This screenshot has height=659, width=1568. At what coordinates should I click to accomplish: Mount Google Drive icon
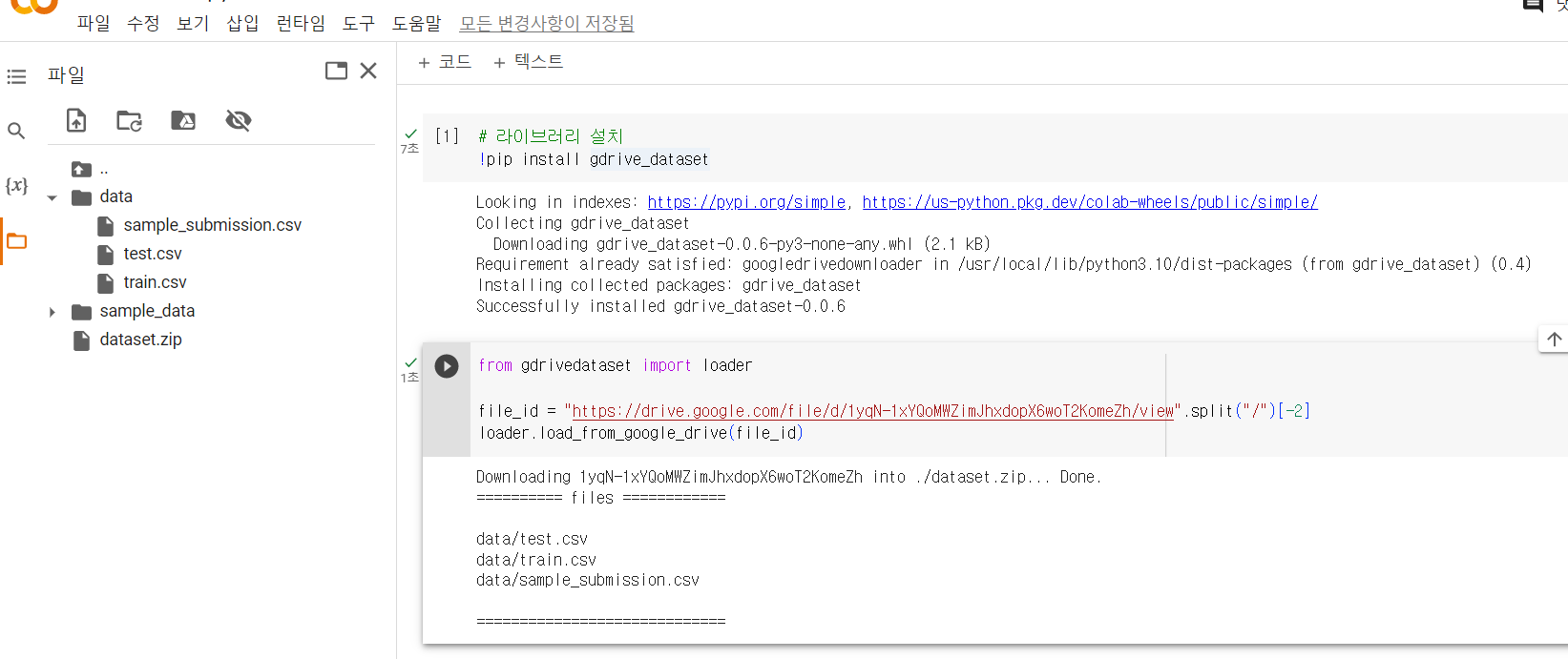[x=183, y=120]
